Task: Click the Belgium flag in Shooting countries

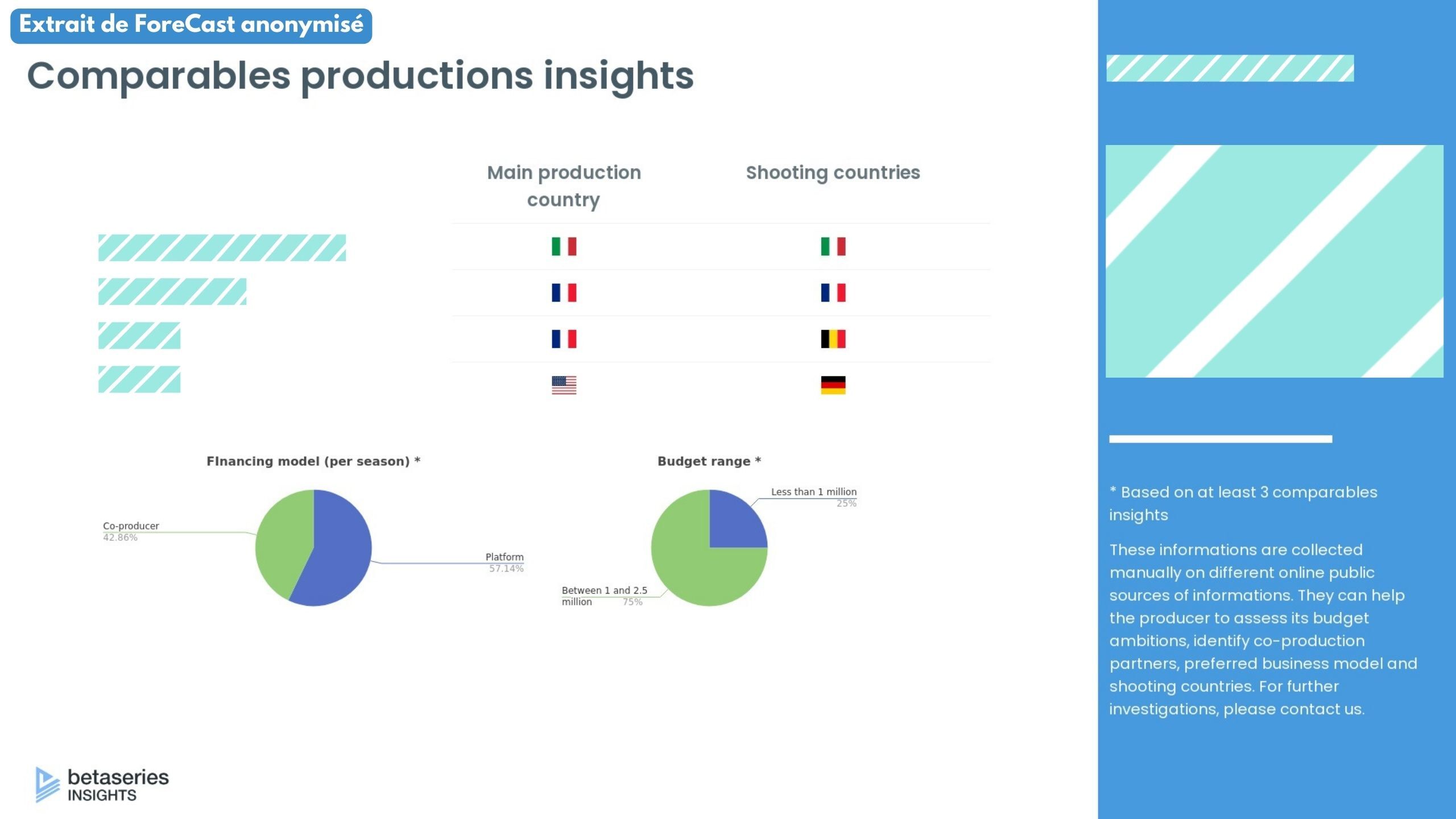Action: (x=833, y=339)
